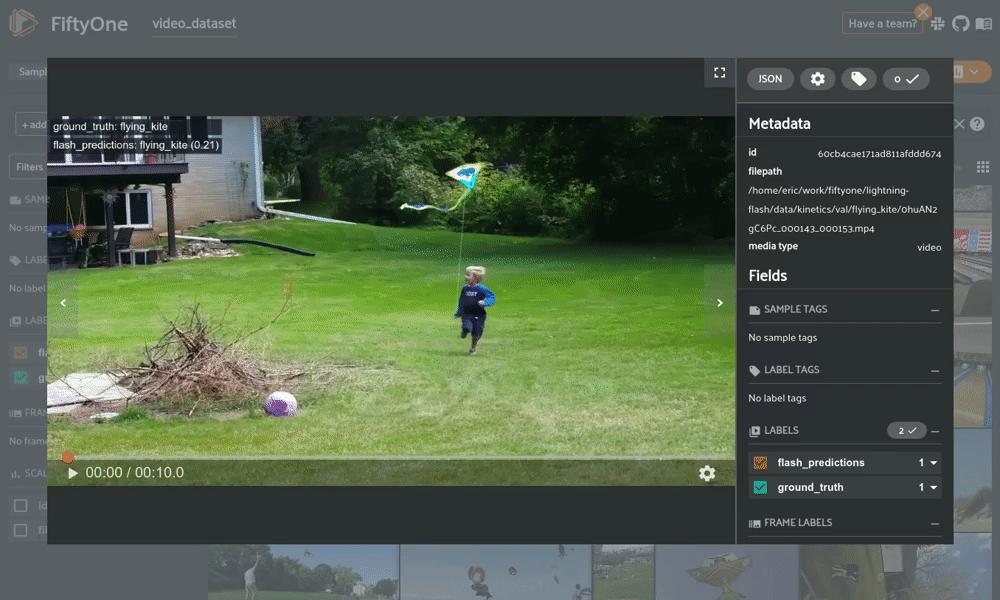The width and height of the screenshot is (1000, 600).
Task: Toggle flash_predictions label checkbox
Action: click(x=760, y=463)
